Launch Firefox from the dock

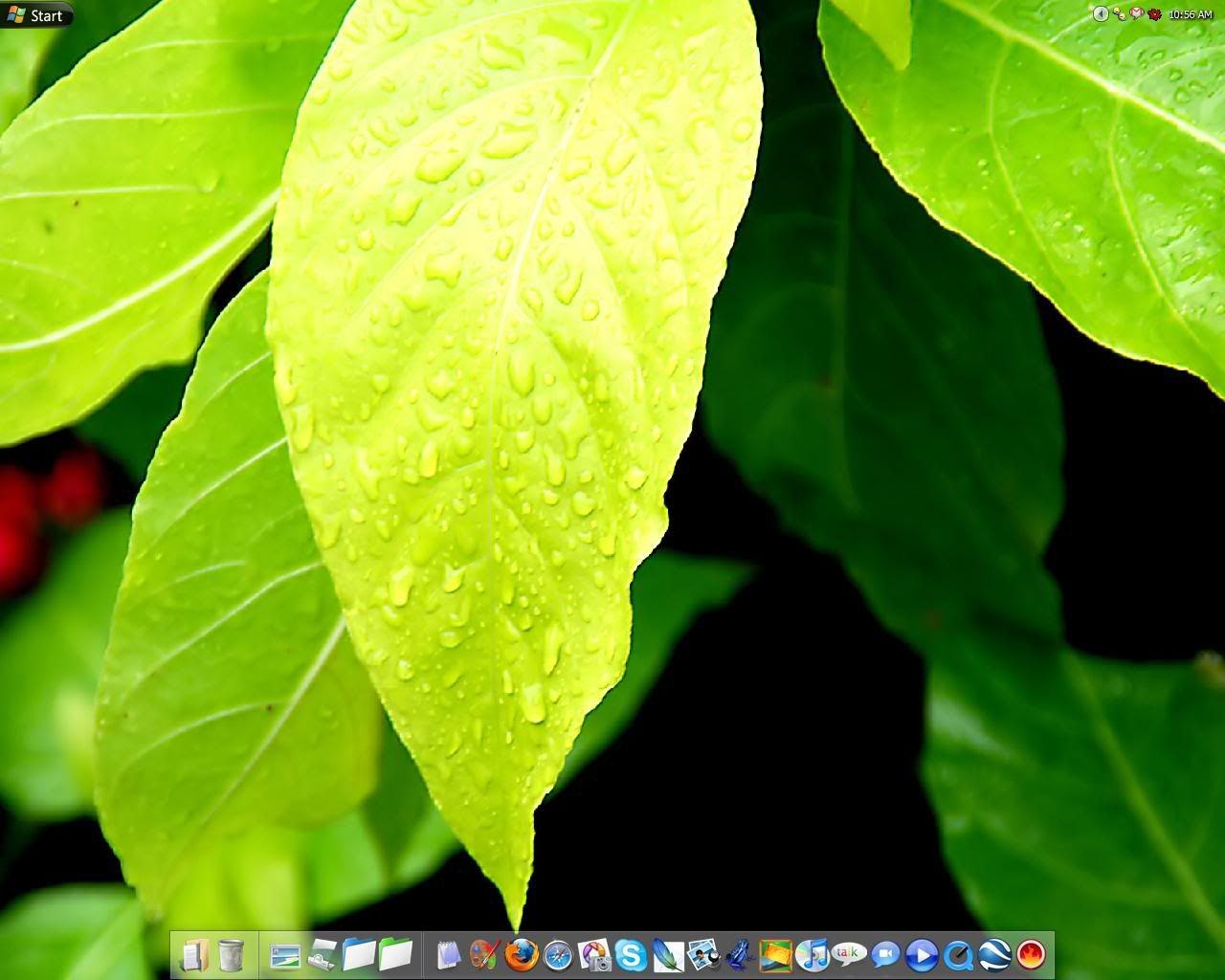click(522, 954)
